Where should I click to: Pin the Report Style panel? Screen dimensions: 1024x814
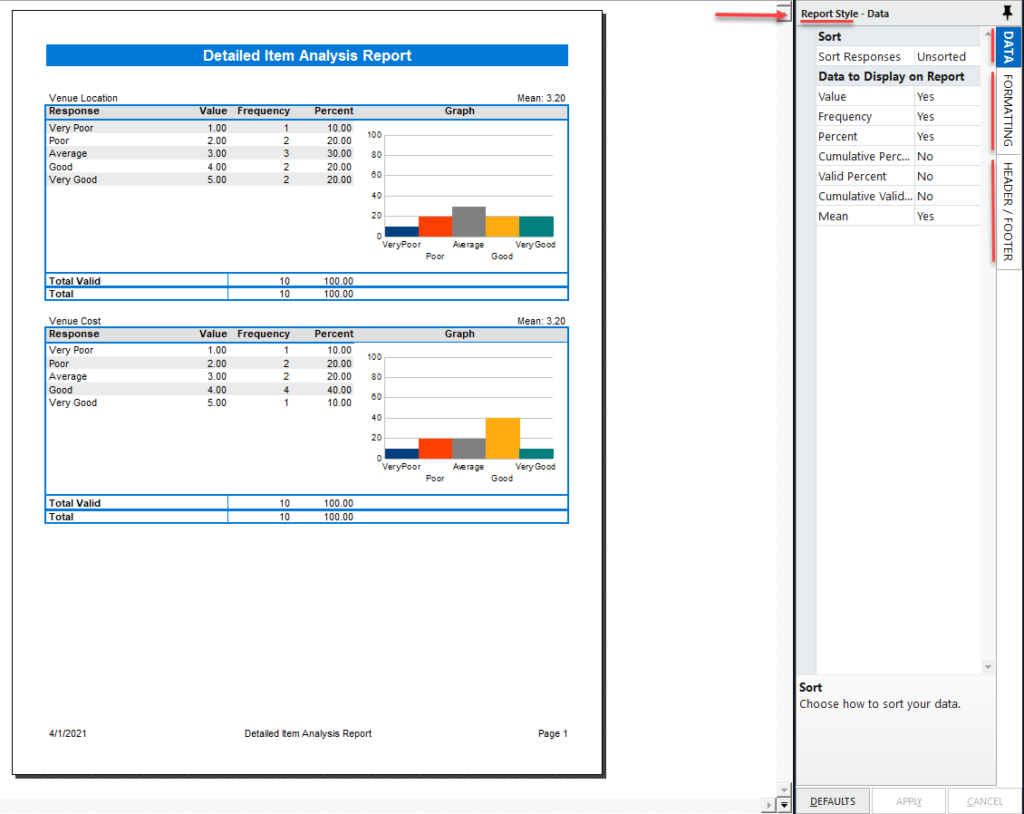(x=1007, y=12)
